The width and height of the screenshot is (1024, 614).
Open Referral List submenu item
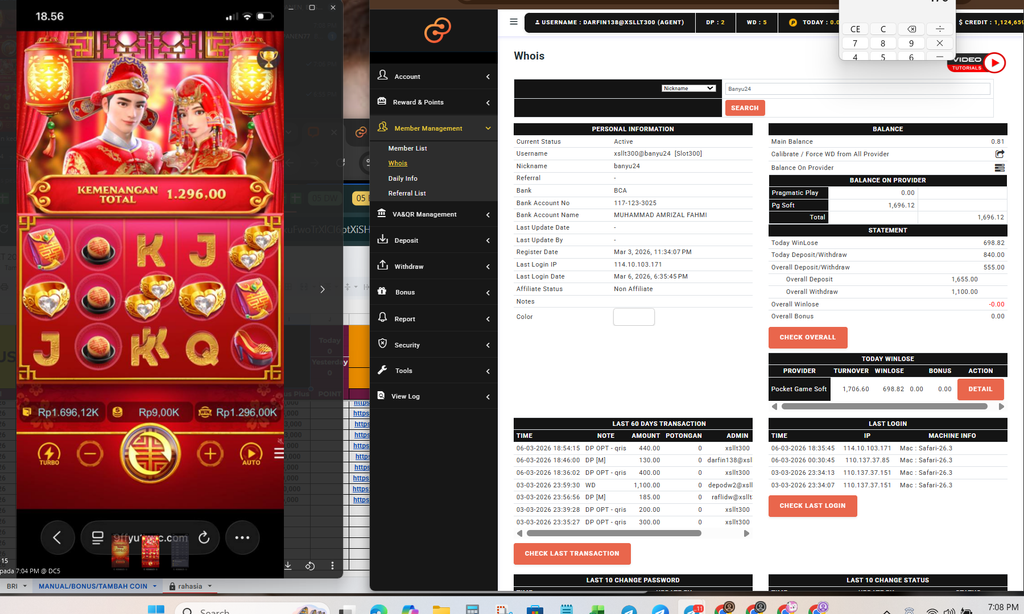[x=407, y=193]
